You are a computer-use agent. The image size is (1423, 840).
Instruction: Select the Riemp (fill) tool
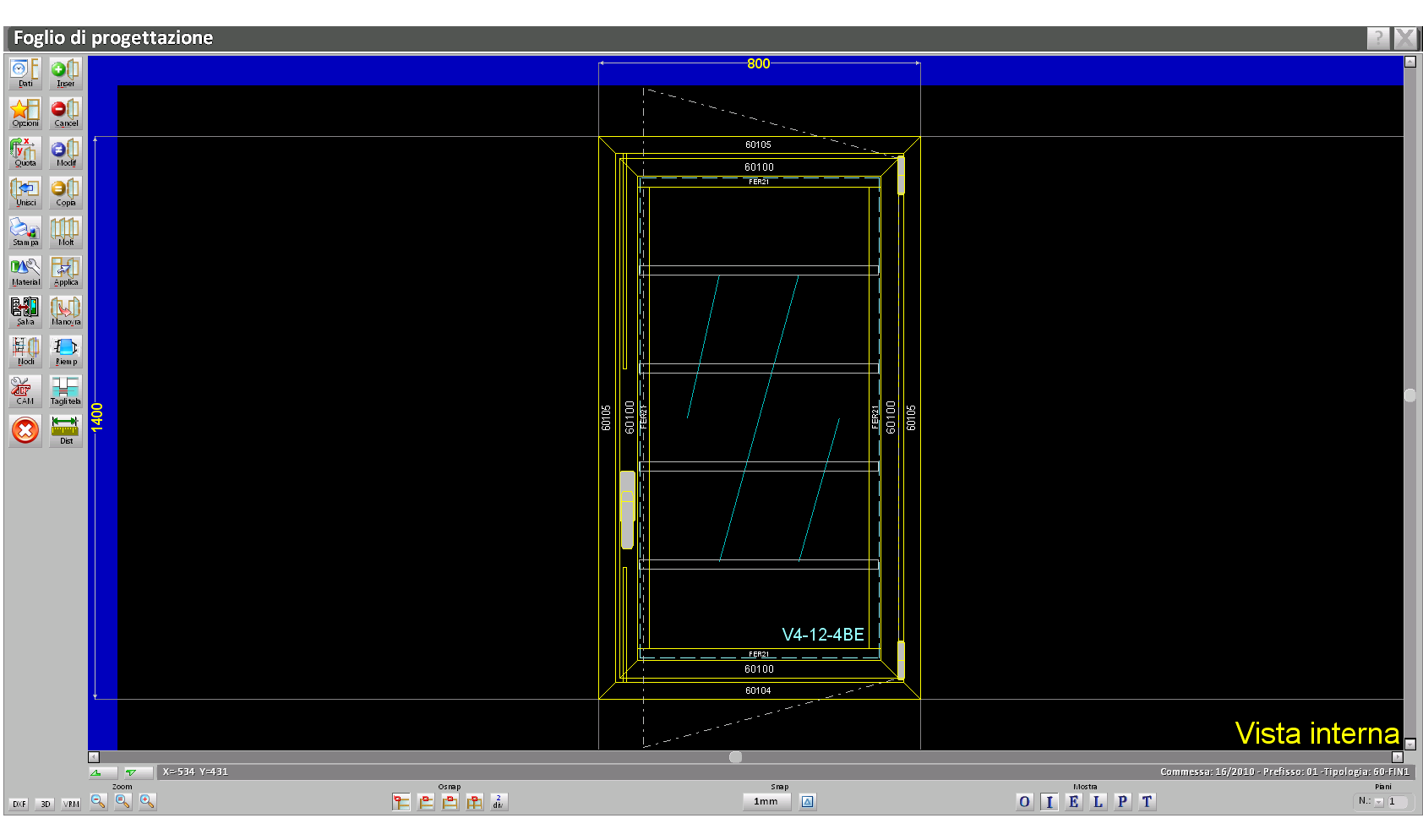tap(65, 352)
